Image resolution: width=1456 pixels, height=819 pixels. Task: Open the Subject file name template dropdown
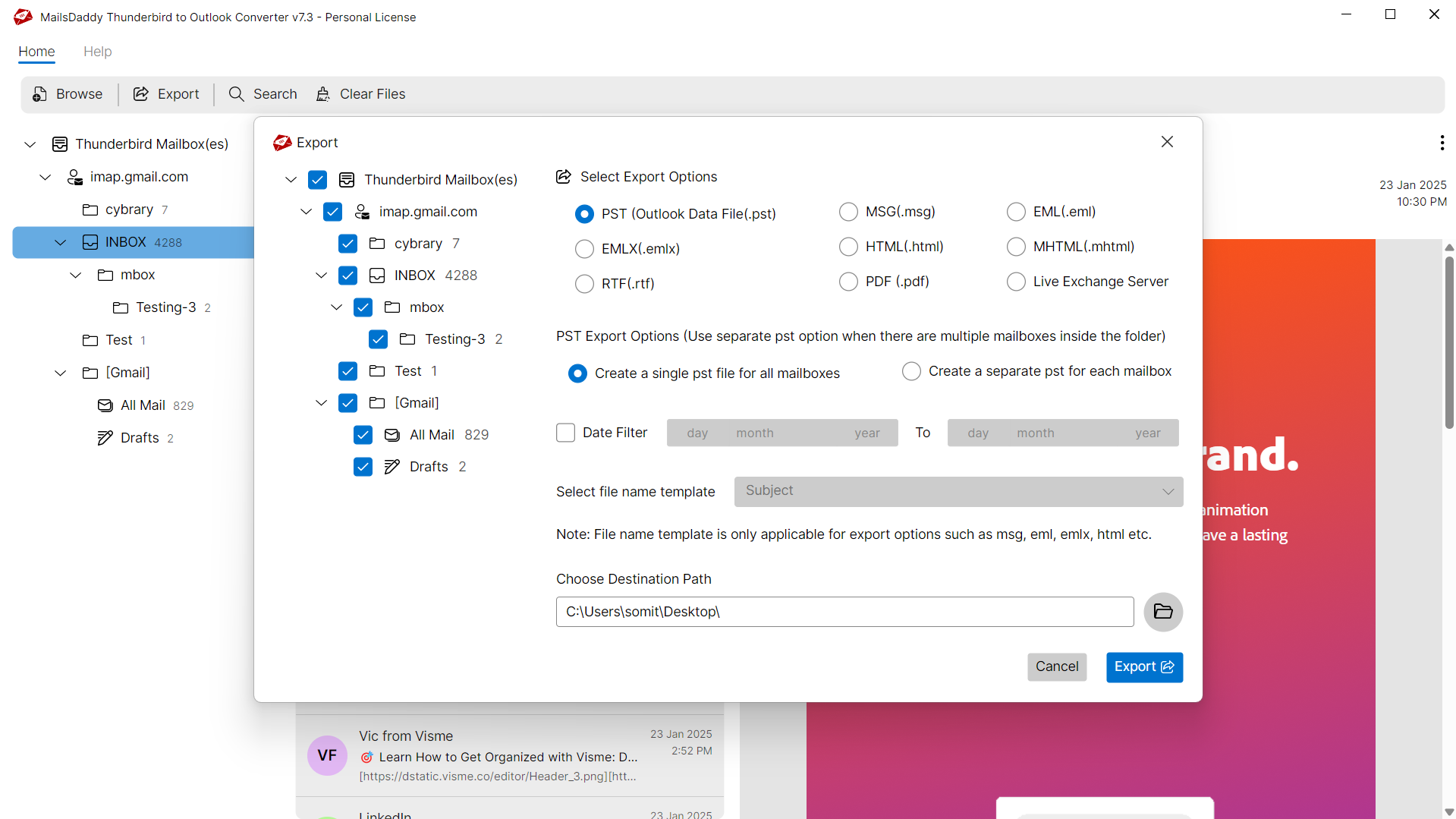(958, 492)
